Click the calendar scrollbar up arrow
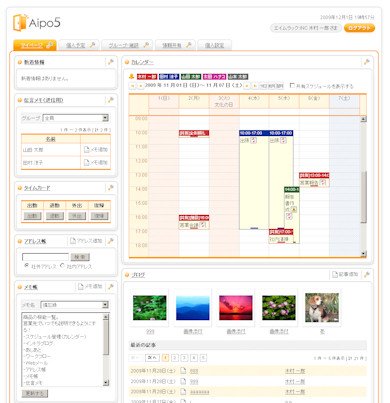This screenshot has width=390, height=403. [x=363, y=119]
